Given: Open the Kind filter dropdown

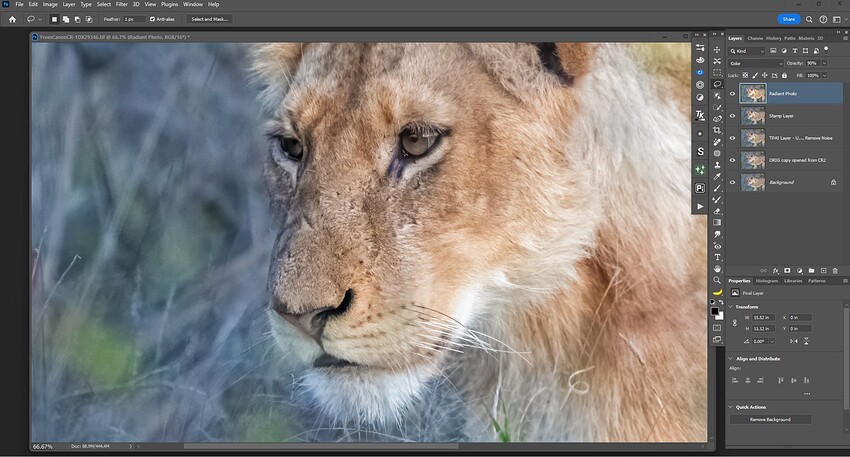Looking at the screenshot, I should click(x=746, y=51).
